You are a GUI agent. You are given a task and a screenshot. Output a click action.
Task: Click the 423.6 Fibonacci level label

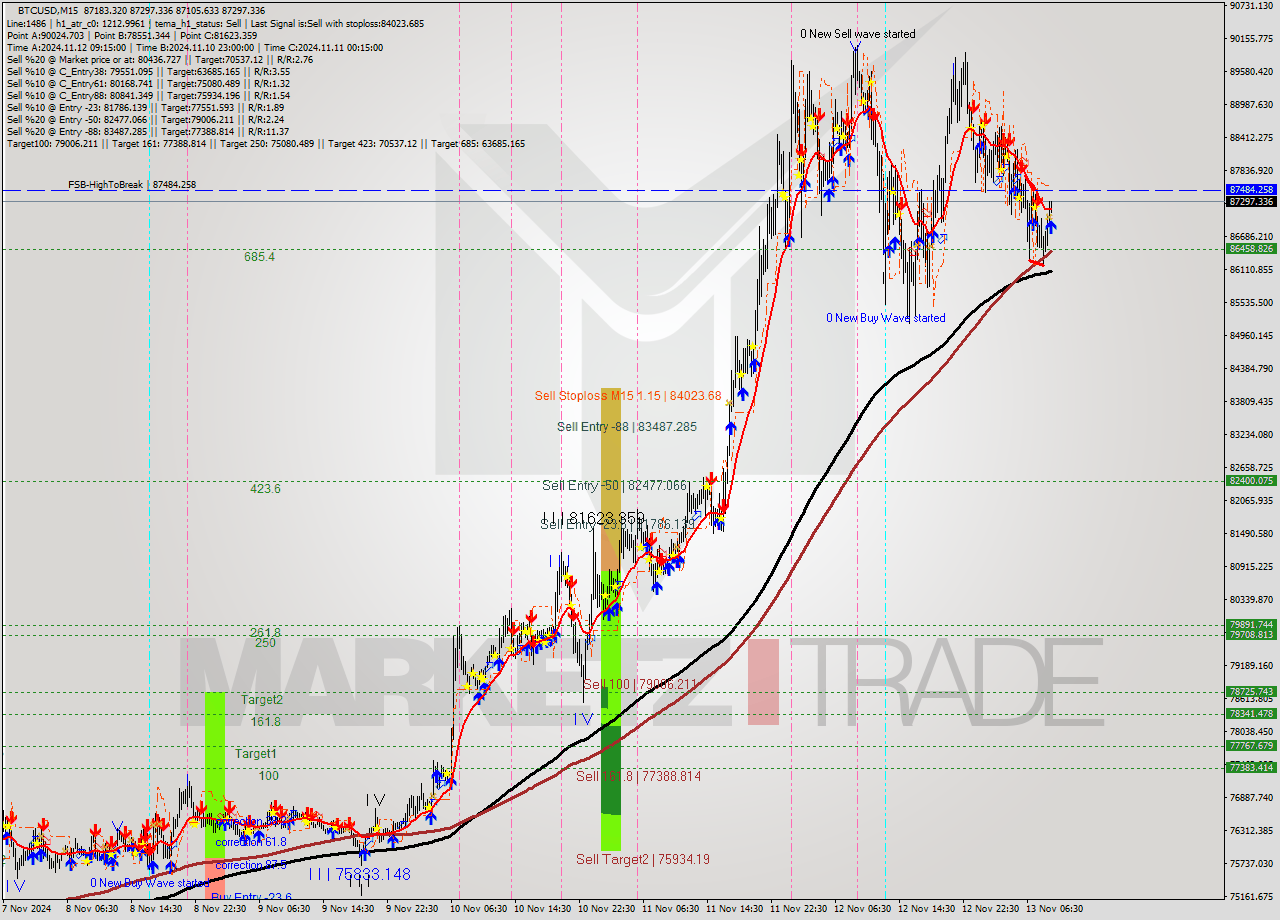click(x=265, y=489)
